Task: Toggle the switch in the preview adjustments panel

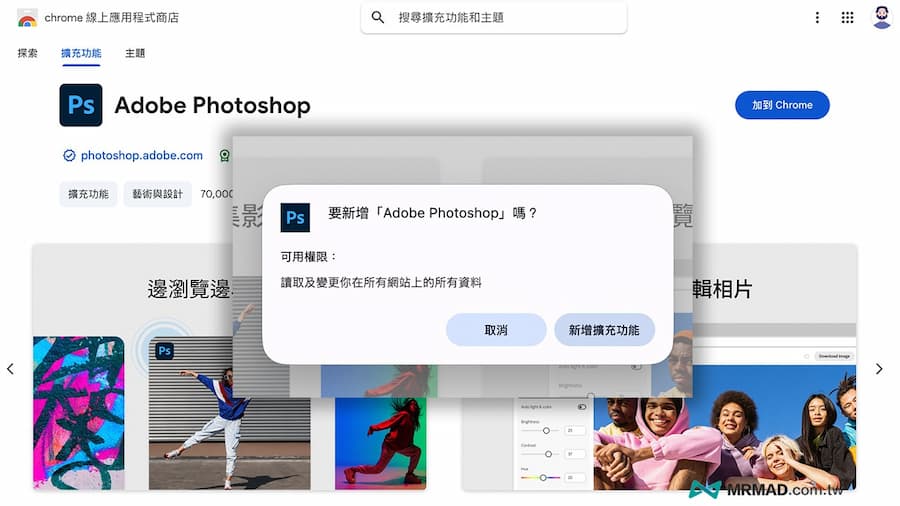Action: (x=581, y=407)
